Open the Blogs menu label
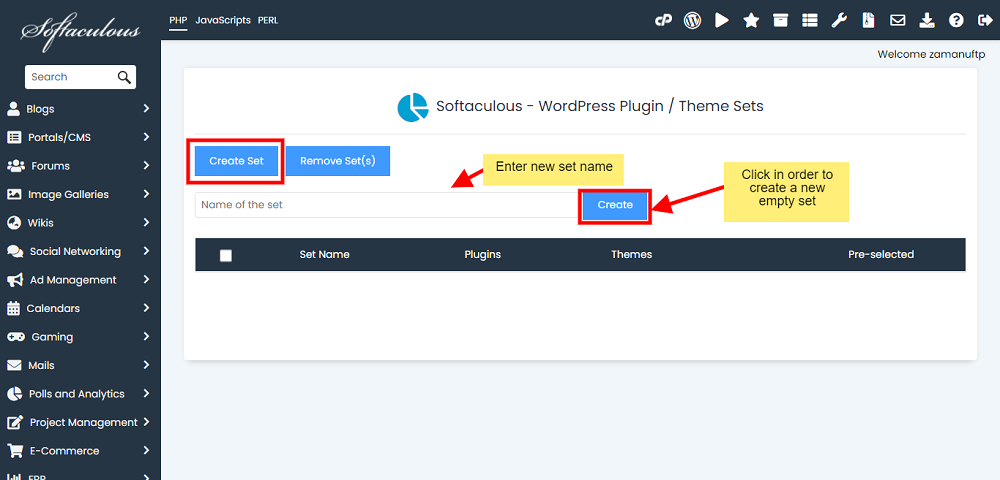The image size is (1000, 480). coord(40,109)
